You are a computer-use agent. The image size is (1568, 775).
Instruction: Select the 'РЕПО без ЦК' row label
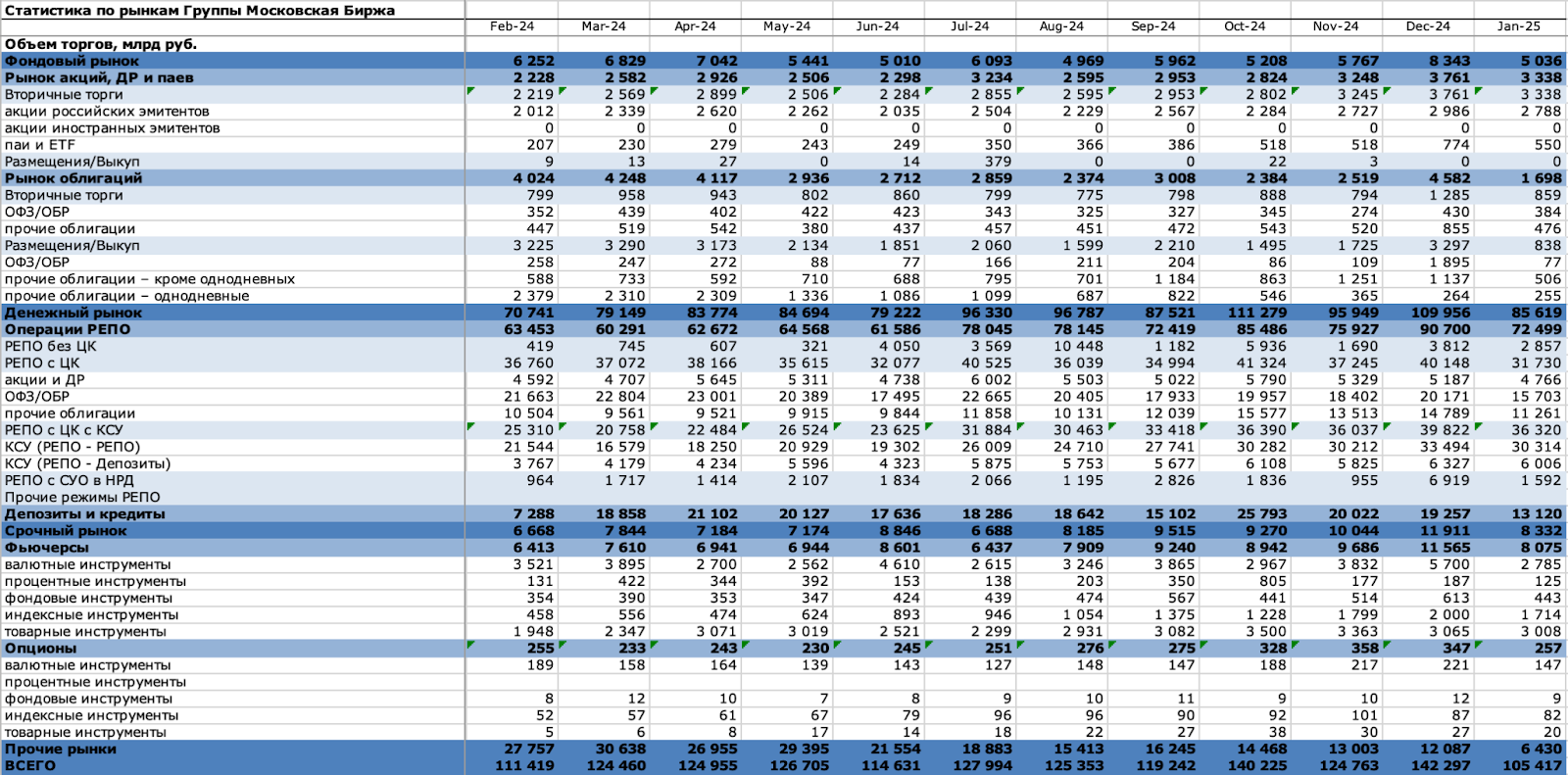pyautogui.click(x=50, y=346)
